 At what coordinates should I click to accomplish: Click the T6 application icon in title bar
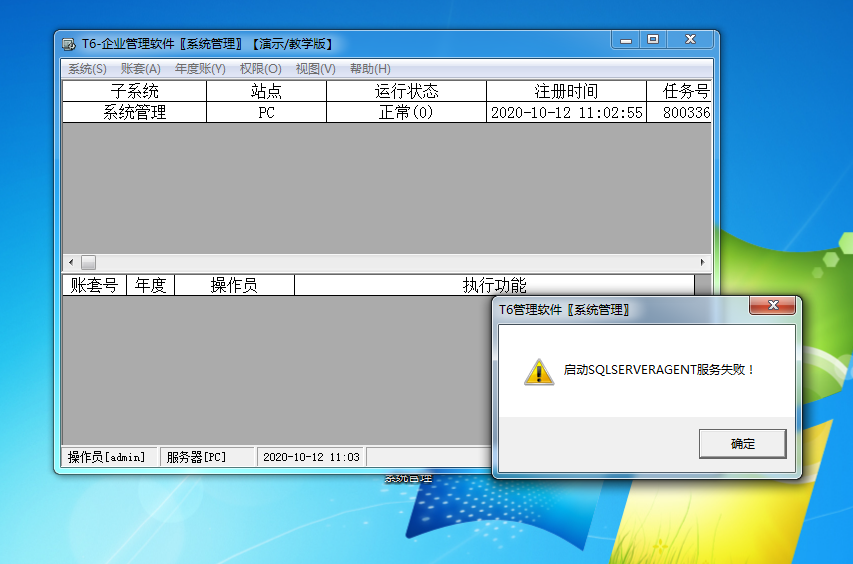(x=69, y=44)
